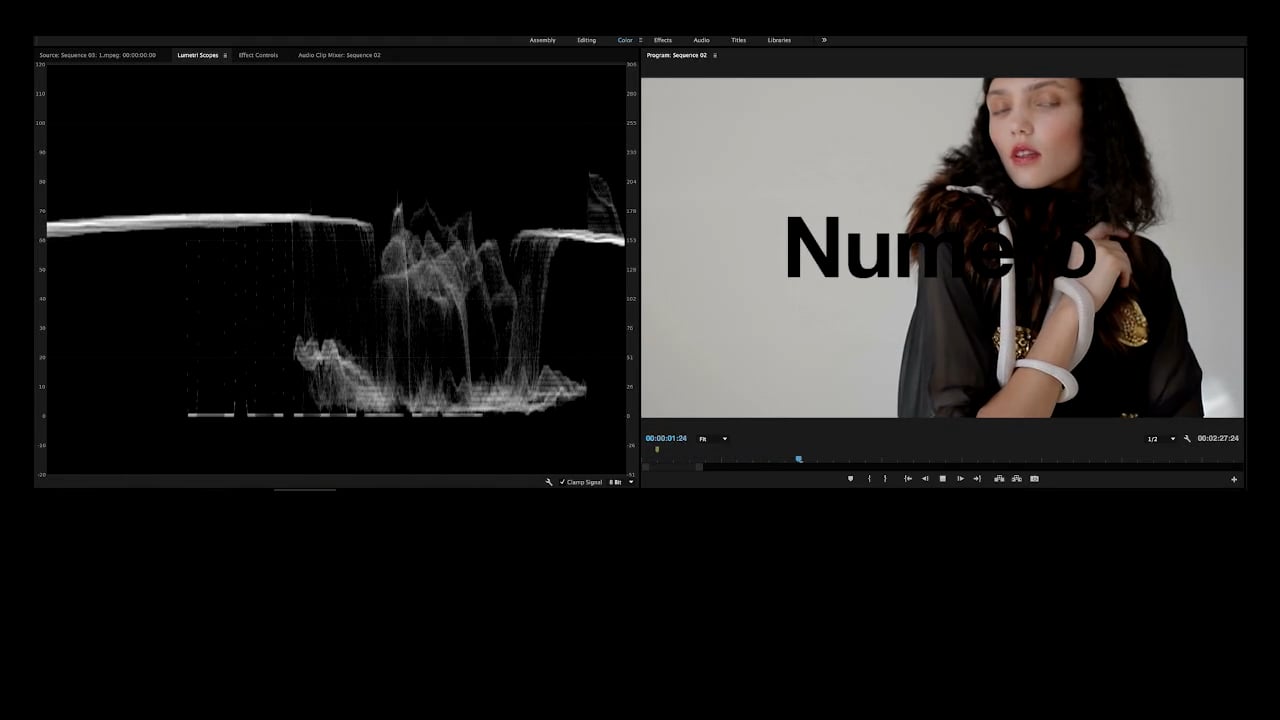Go to Out point
The image size is (1280, 720).
click(x=977, y=478)
